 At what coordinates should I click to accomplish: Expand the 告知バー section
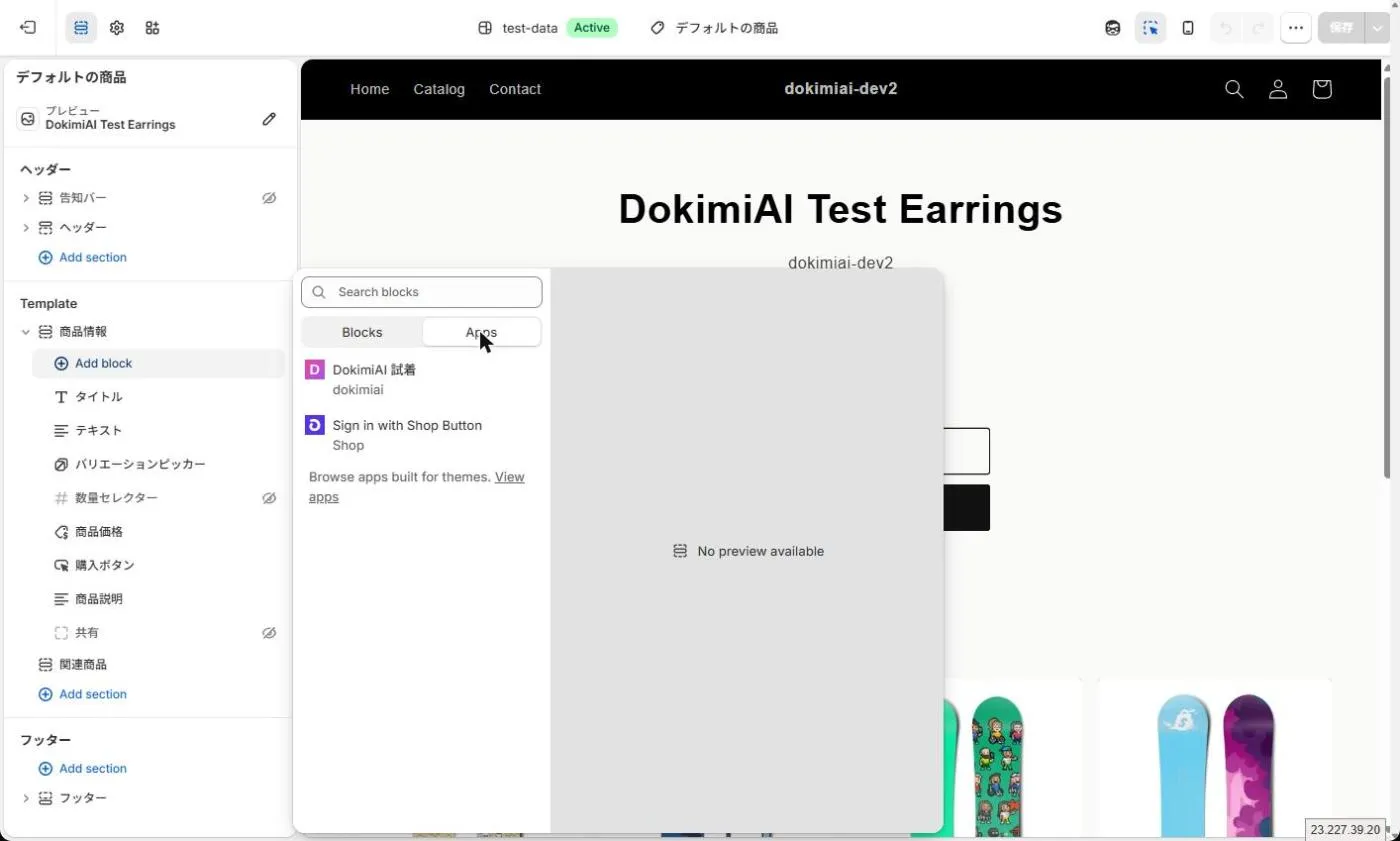click(x=26, y=198)
